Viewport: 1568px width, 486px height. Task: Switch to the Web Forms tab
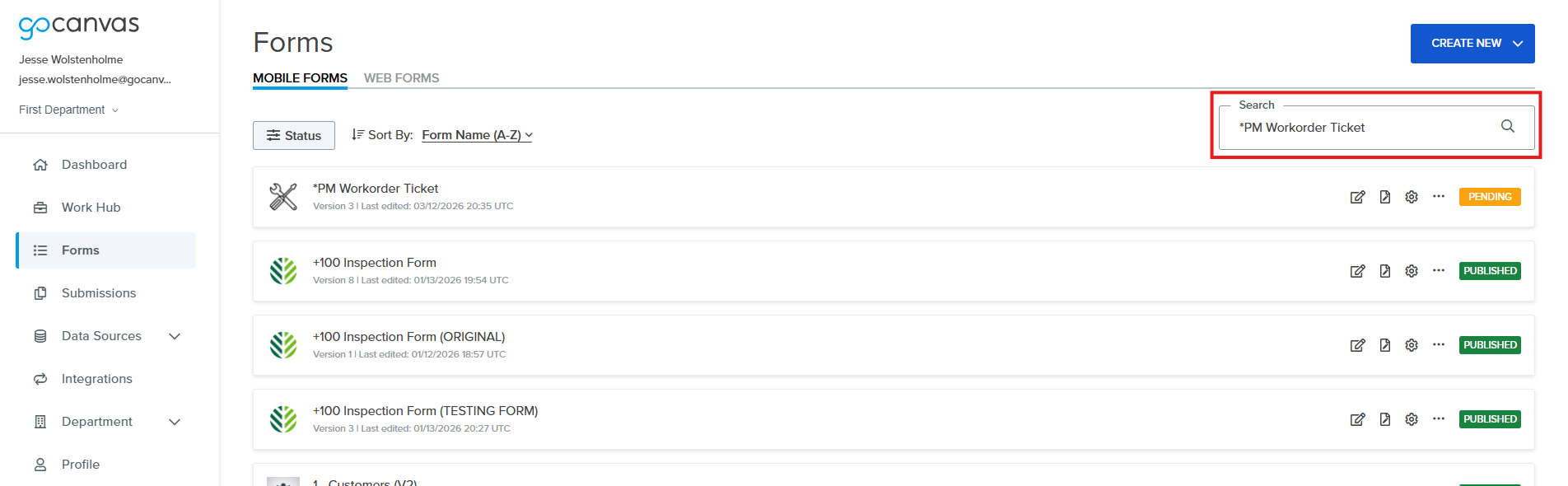401,78
